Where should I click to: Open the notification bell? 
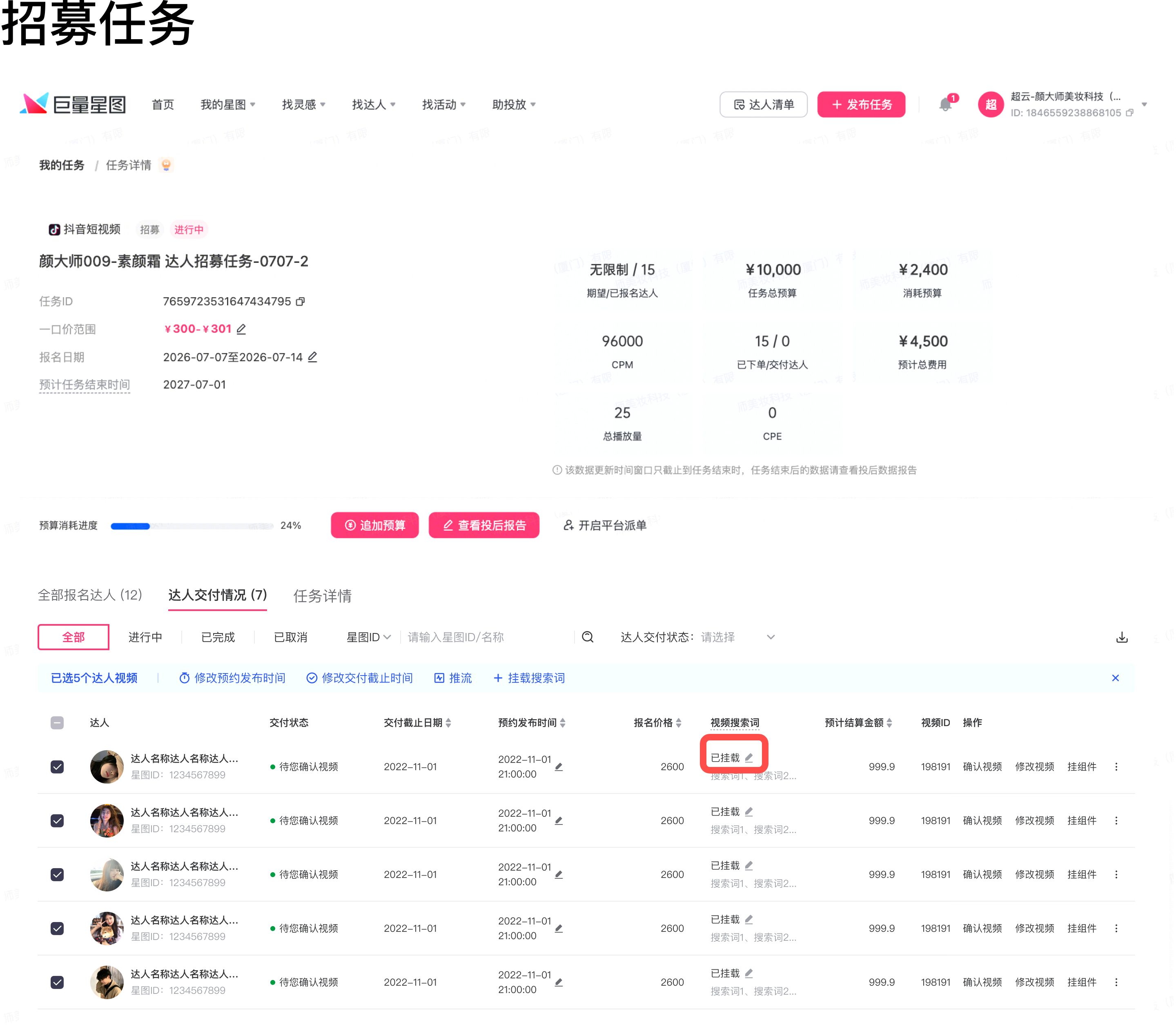pos(946,104)
